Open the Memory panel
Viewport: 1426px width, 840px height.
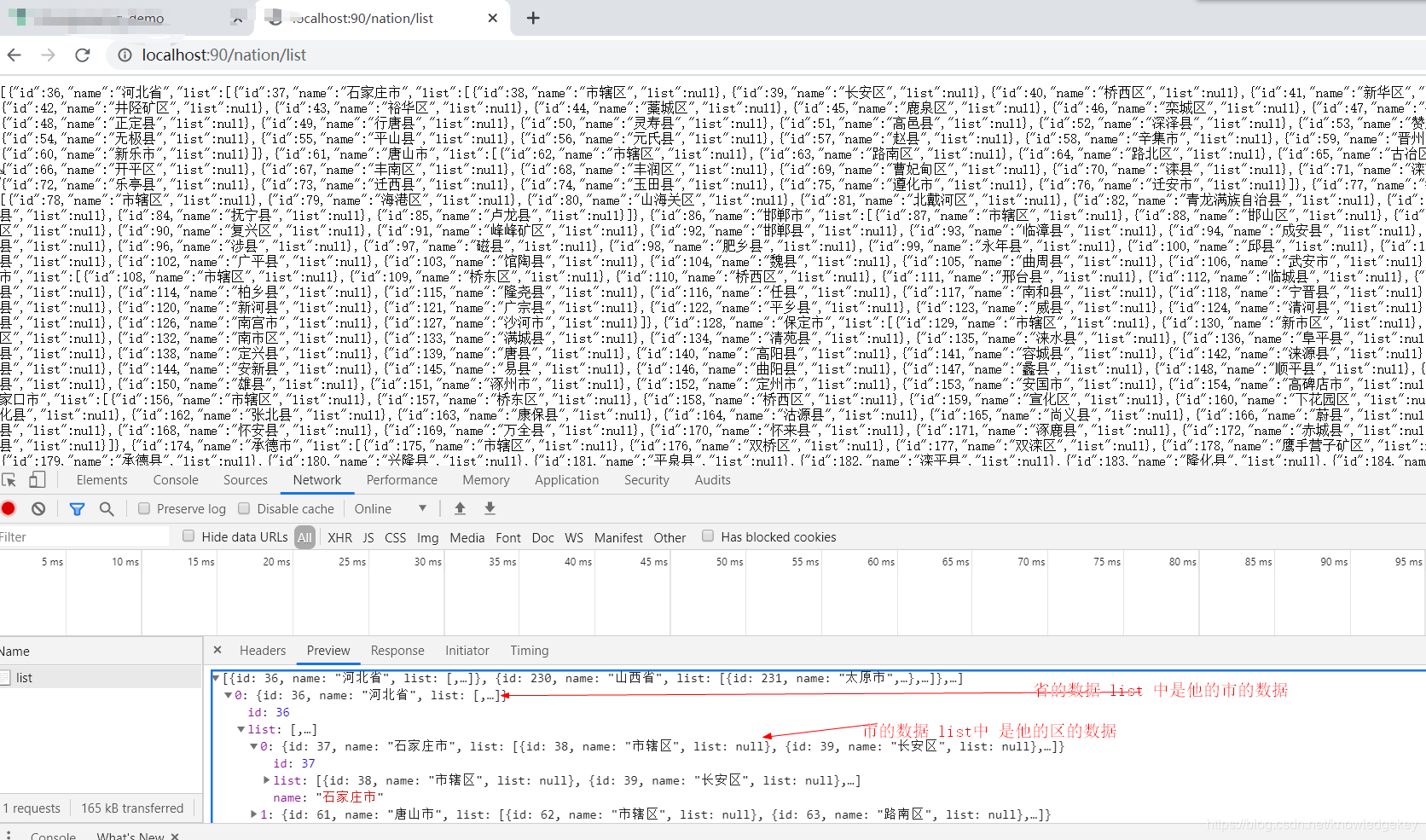tap(486, 480)
